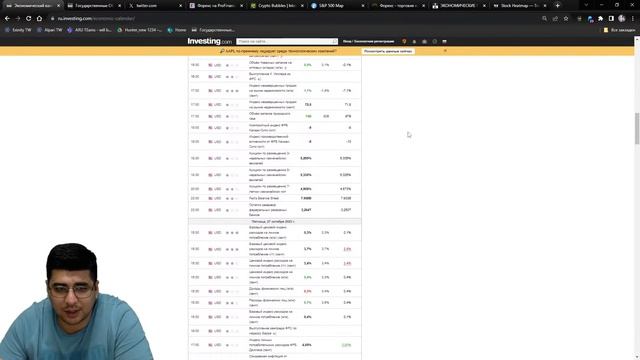Open the Chrome three-dot menu

tap(633, 18)
